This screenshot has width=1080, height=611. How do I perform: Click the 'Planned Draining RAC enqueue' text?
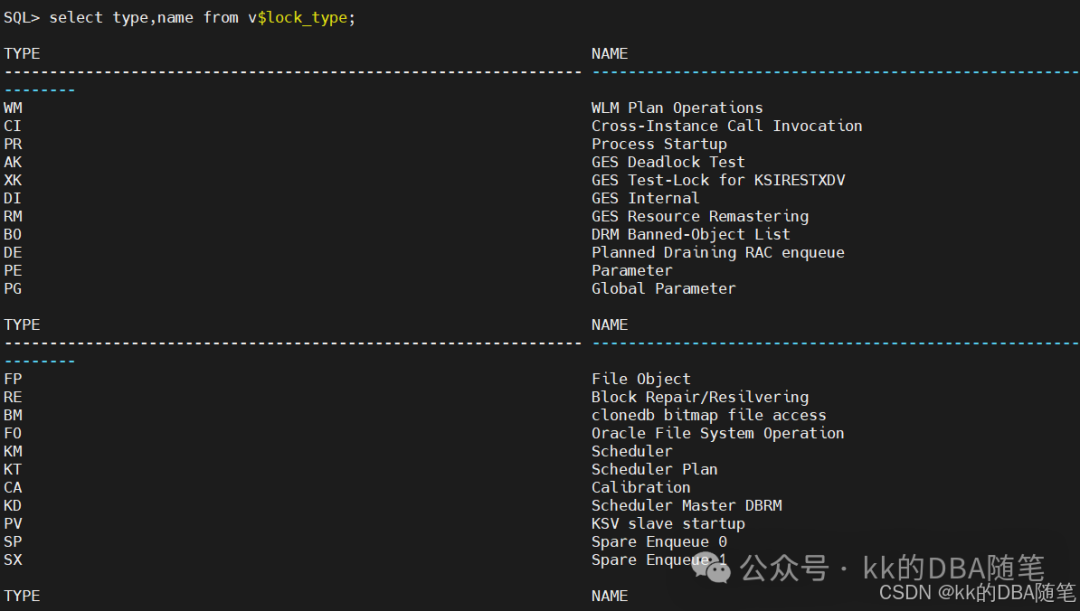click(717, 252)
